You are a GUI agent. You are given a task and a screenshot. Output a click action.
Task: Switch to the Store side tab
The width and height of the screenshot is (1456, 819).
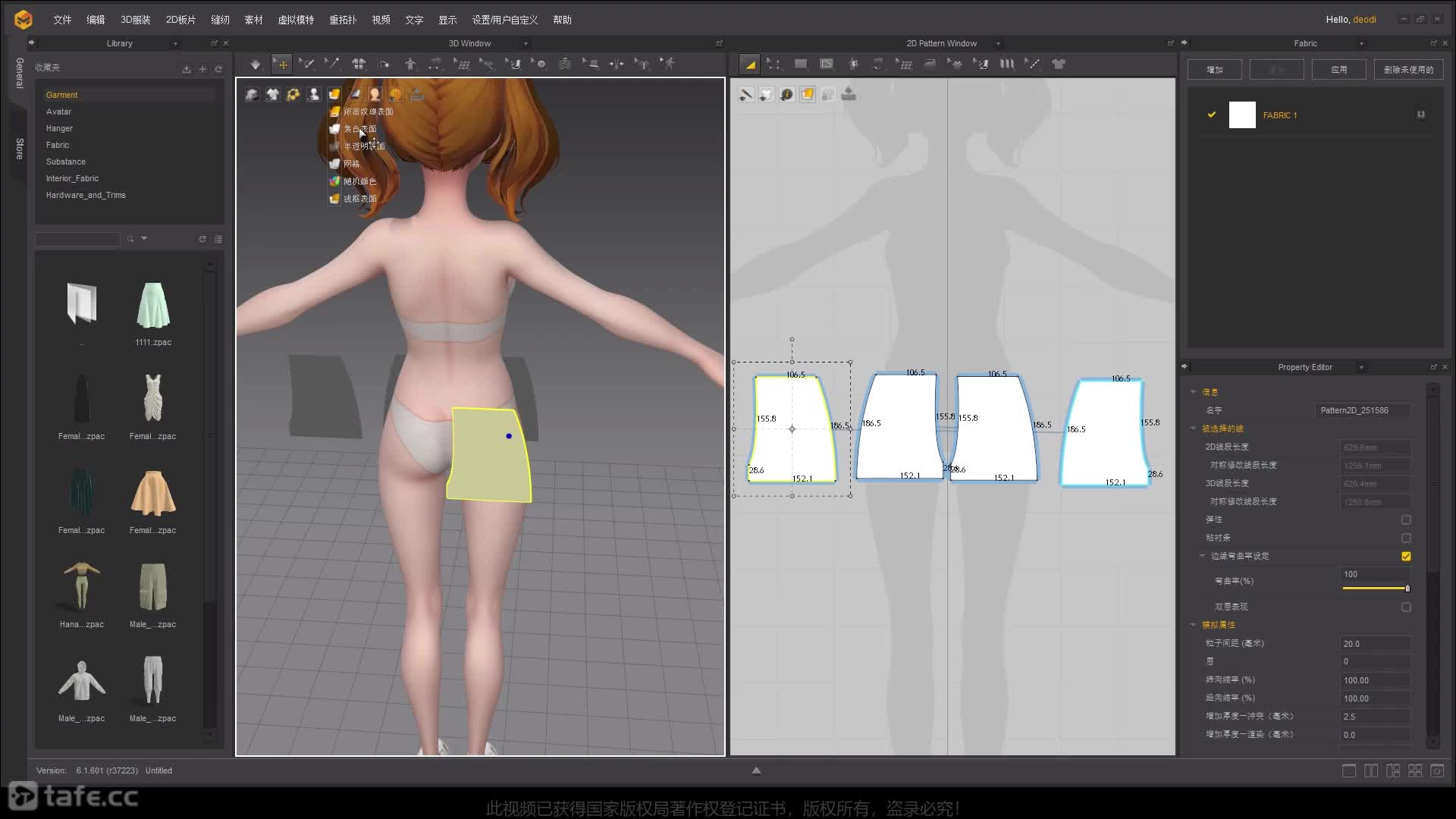19,149
